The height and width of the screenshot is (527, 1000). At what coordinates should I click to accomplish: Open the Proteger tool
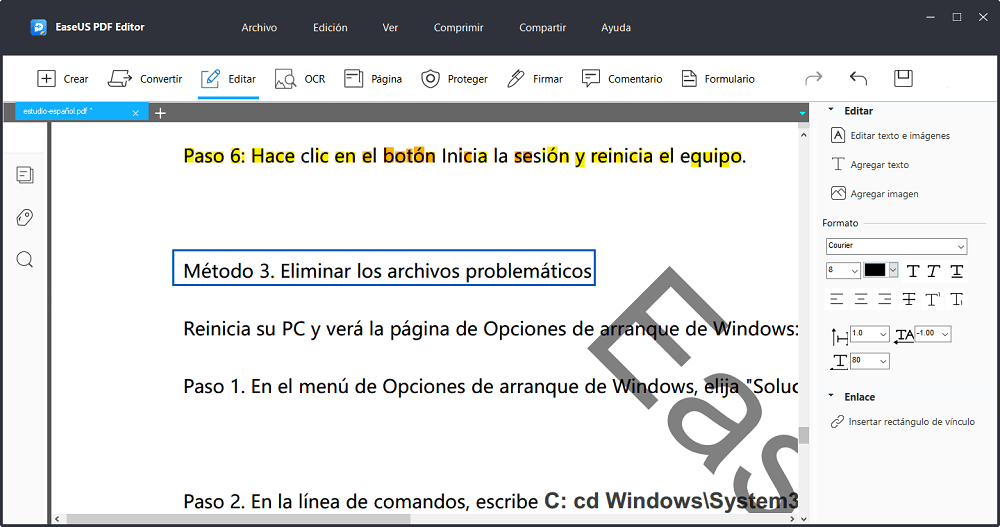(454, 79)
